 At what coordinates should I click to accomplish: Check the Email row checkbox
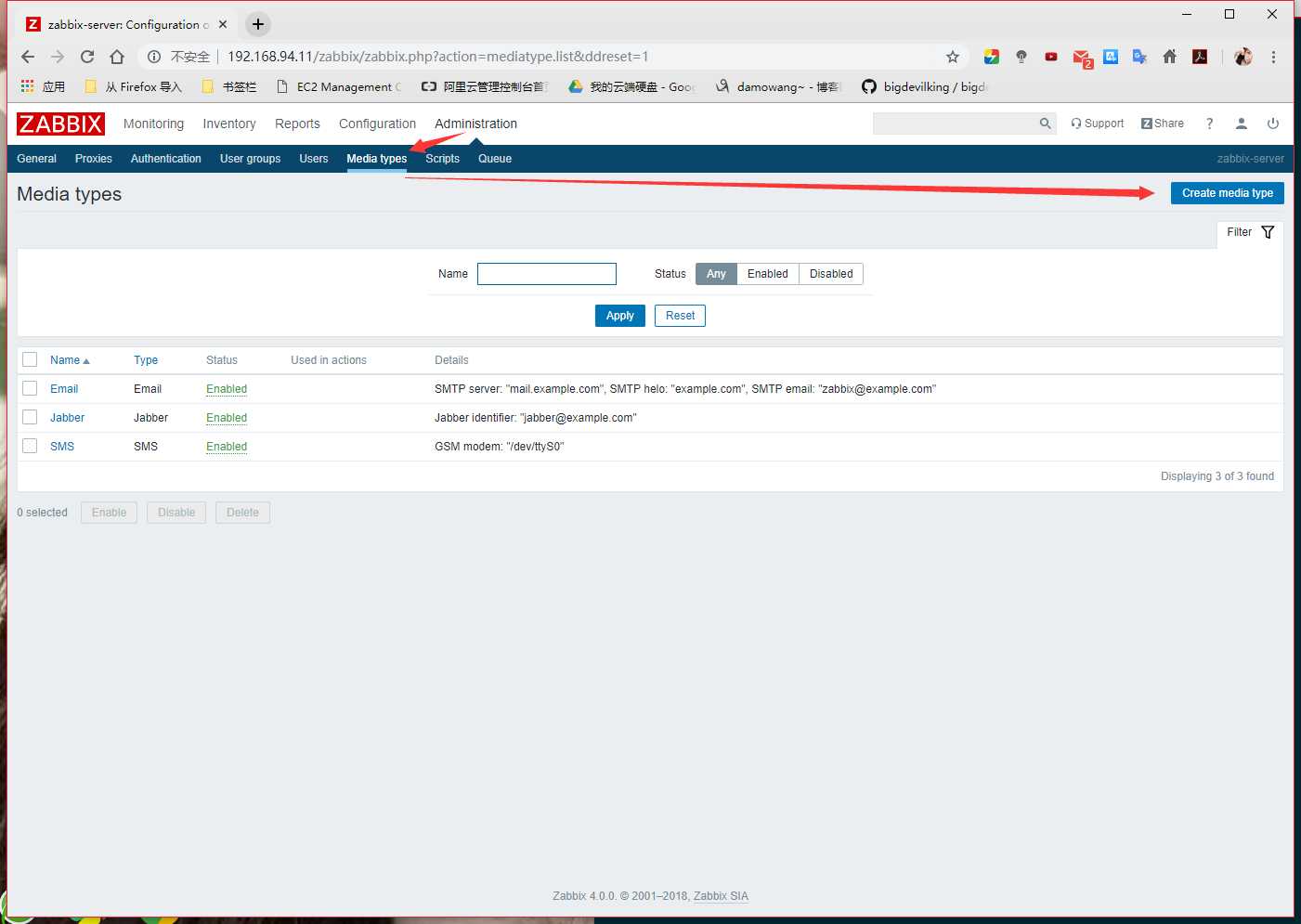(30, 388)
